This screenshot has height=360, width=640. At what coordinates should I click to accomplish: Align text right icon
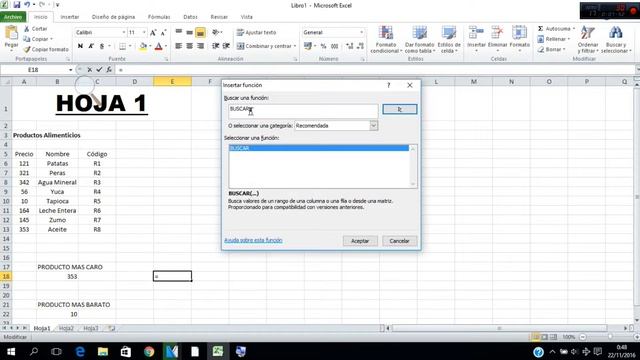tap(200, 46)
